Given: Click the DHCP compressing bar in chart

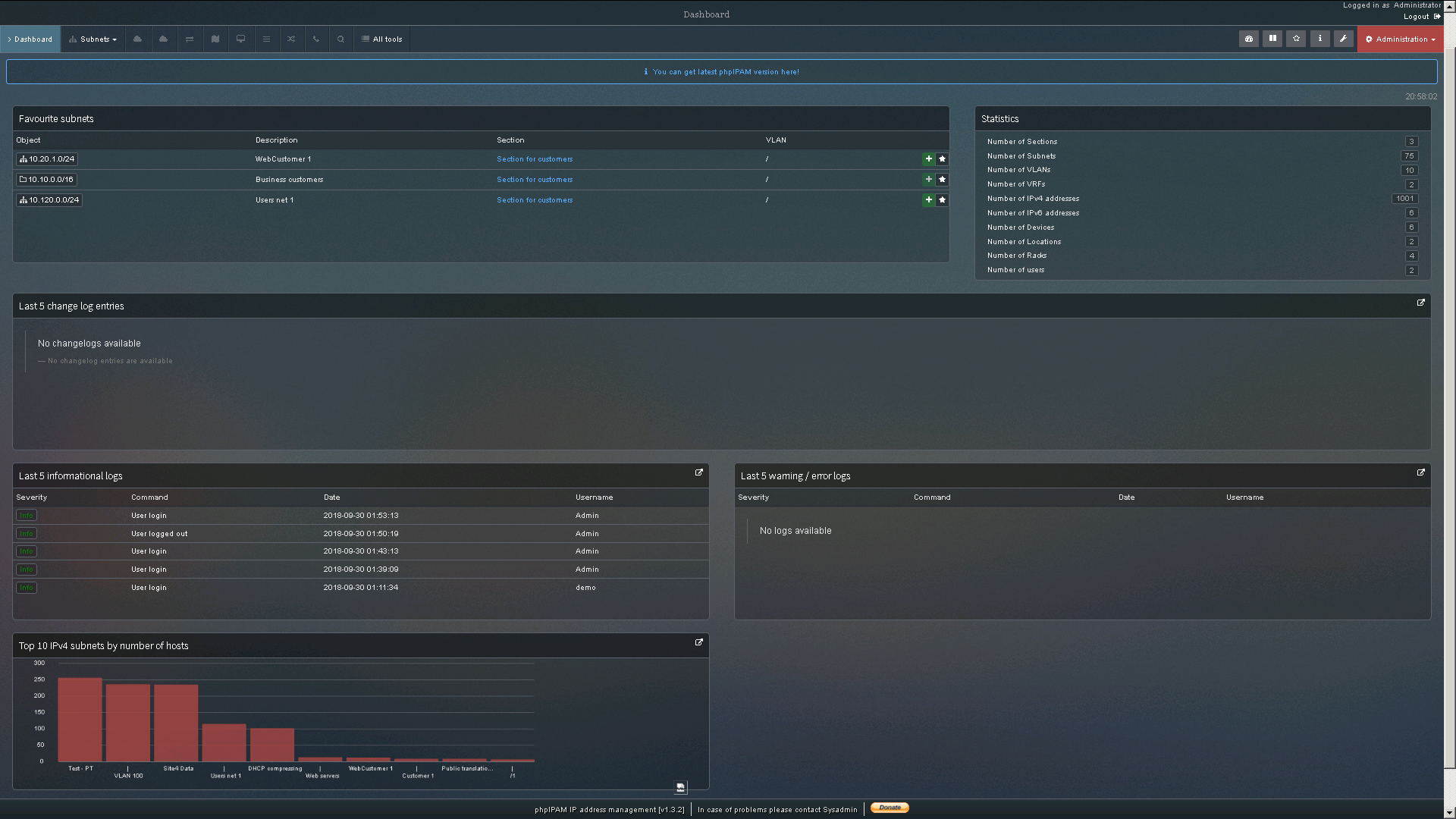Looking at the screenshot, I should click(272, 745).
